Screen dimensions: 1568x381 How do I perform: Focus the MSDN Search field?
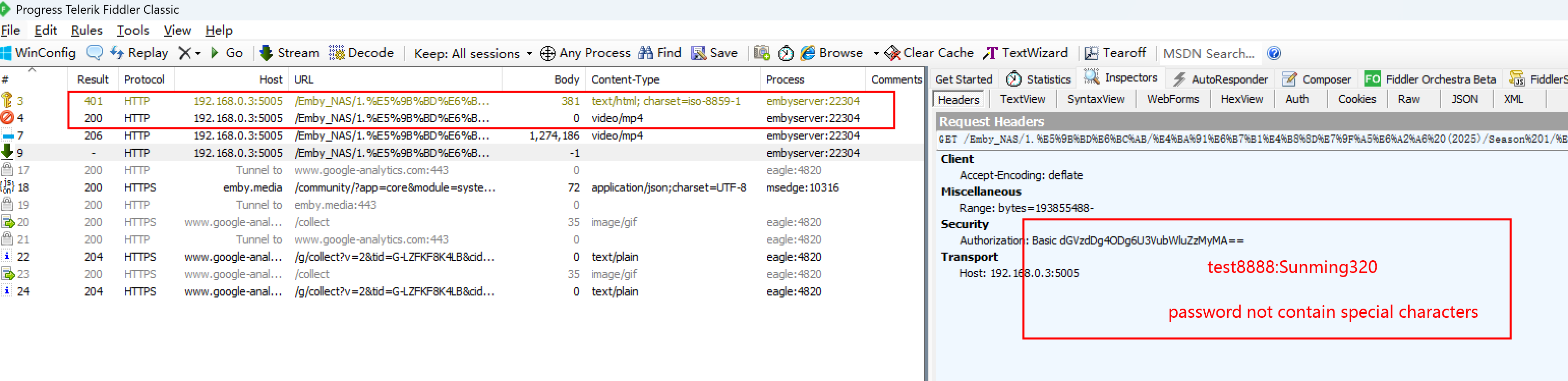[1210, 53]
